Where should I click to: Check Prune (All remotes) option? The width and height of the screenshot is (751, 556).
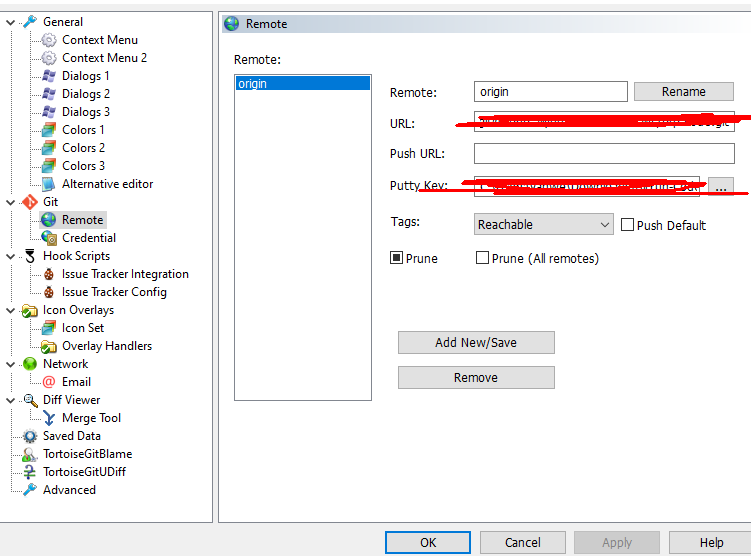tap(482, 258)
